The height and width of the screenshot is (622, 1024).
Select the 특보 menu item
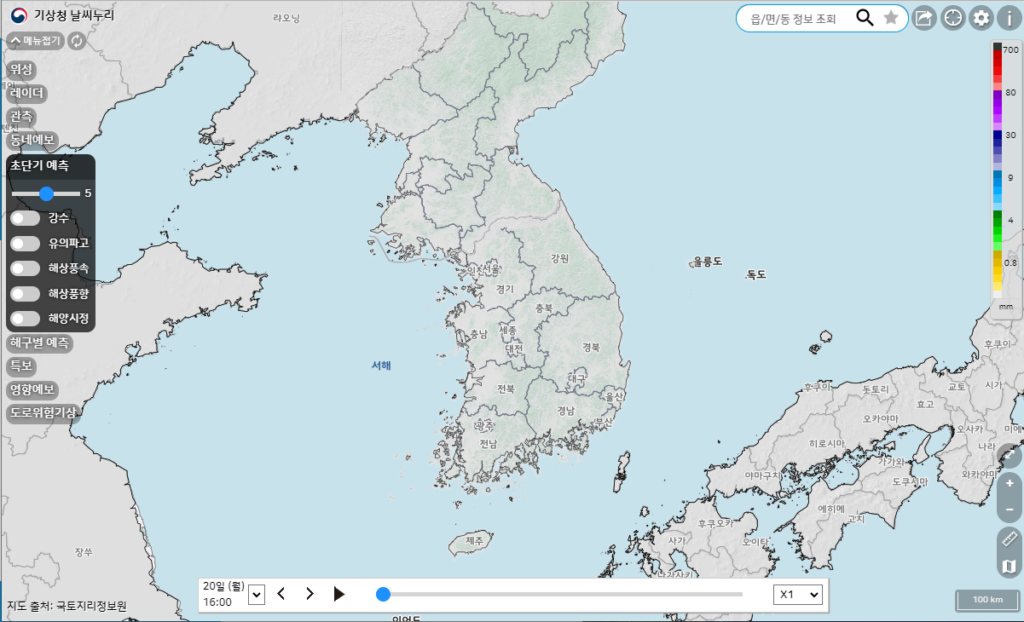pos(21,366)
